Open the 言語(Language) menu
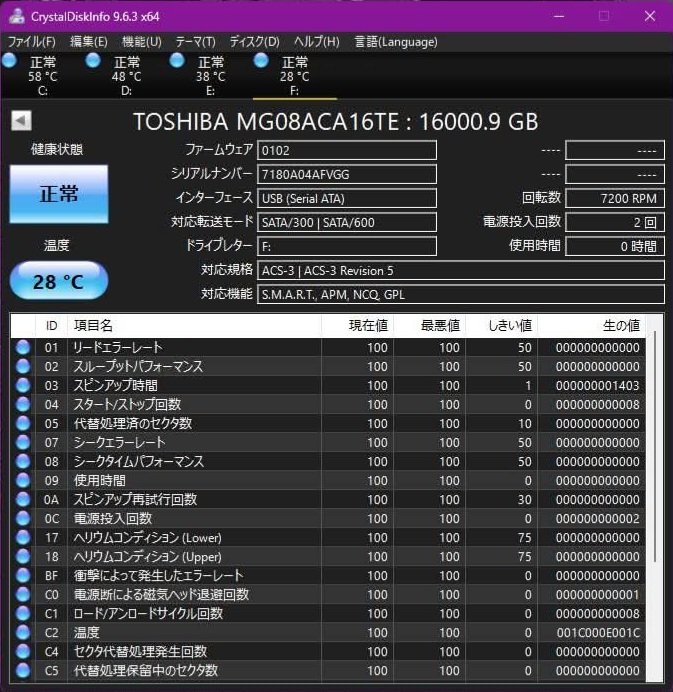673x692 pixels. [x=396, y=42]
